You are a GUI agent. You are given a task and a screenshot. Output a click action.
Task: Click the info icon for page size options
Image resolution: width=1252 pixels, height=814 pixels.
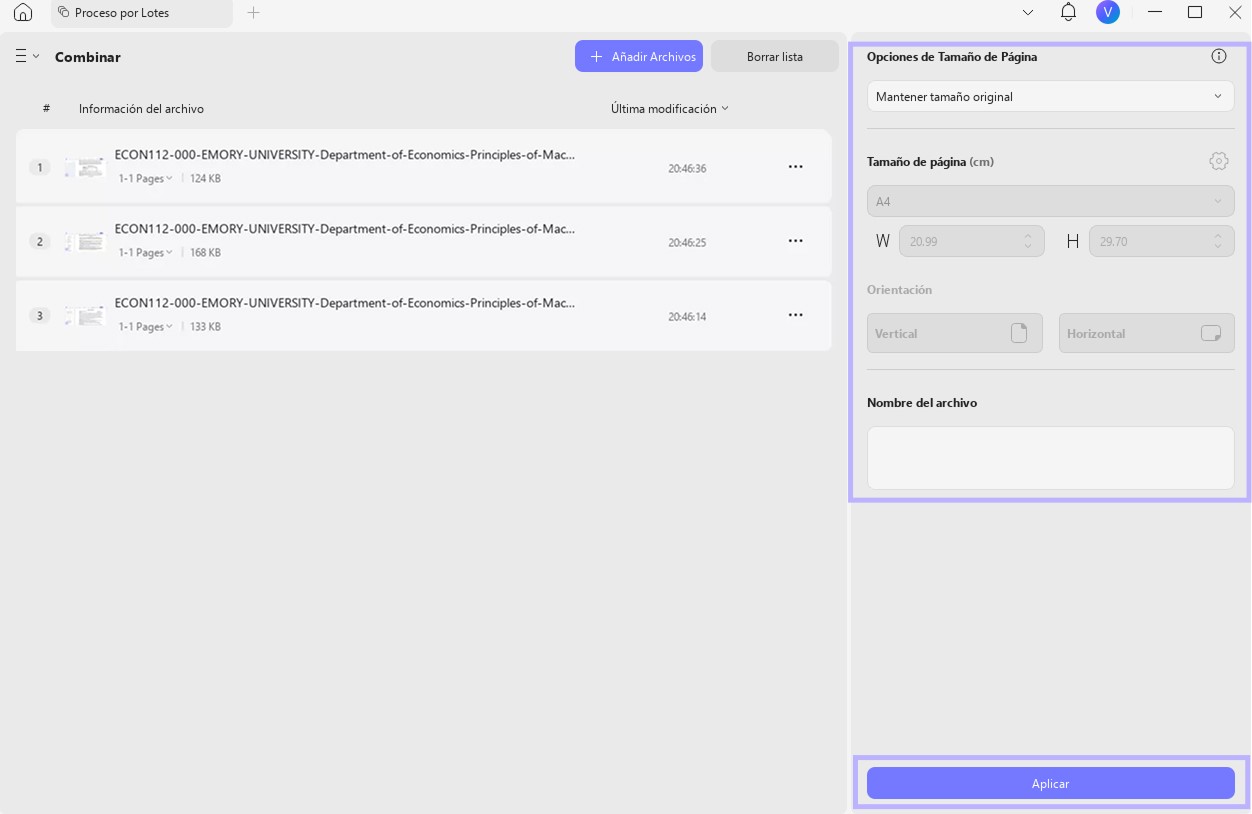click(1218, 56)
